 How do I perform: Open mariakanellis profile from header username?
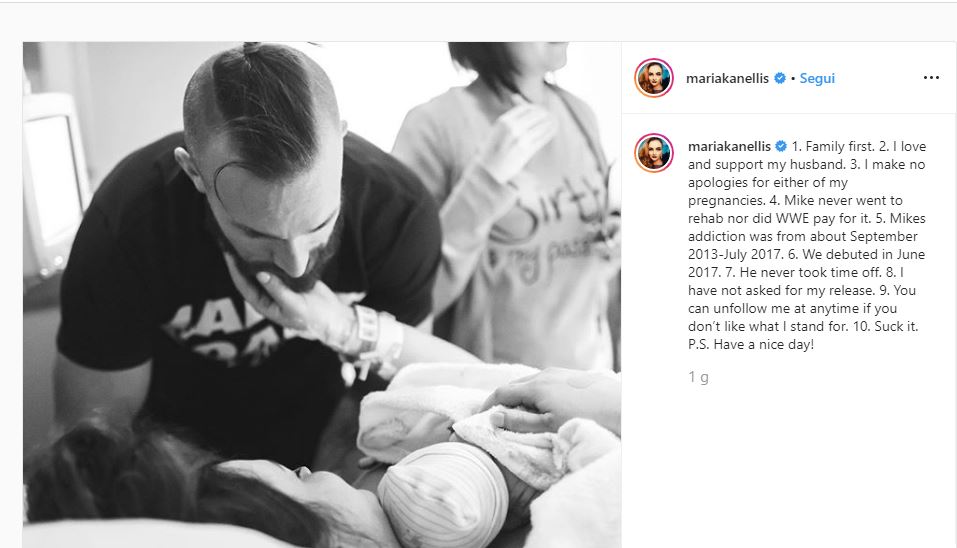(727, 78)
